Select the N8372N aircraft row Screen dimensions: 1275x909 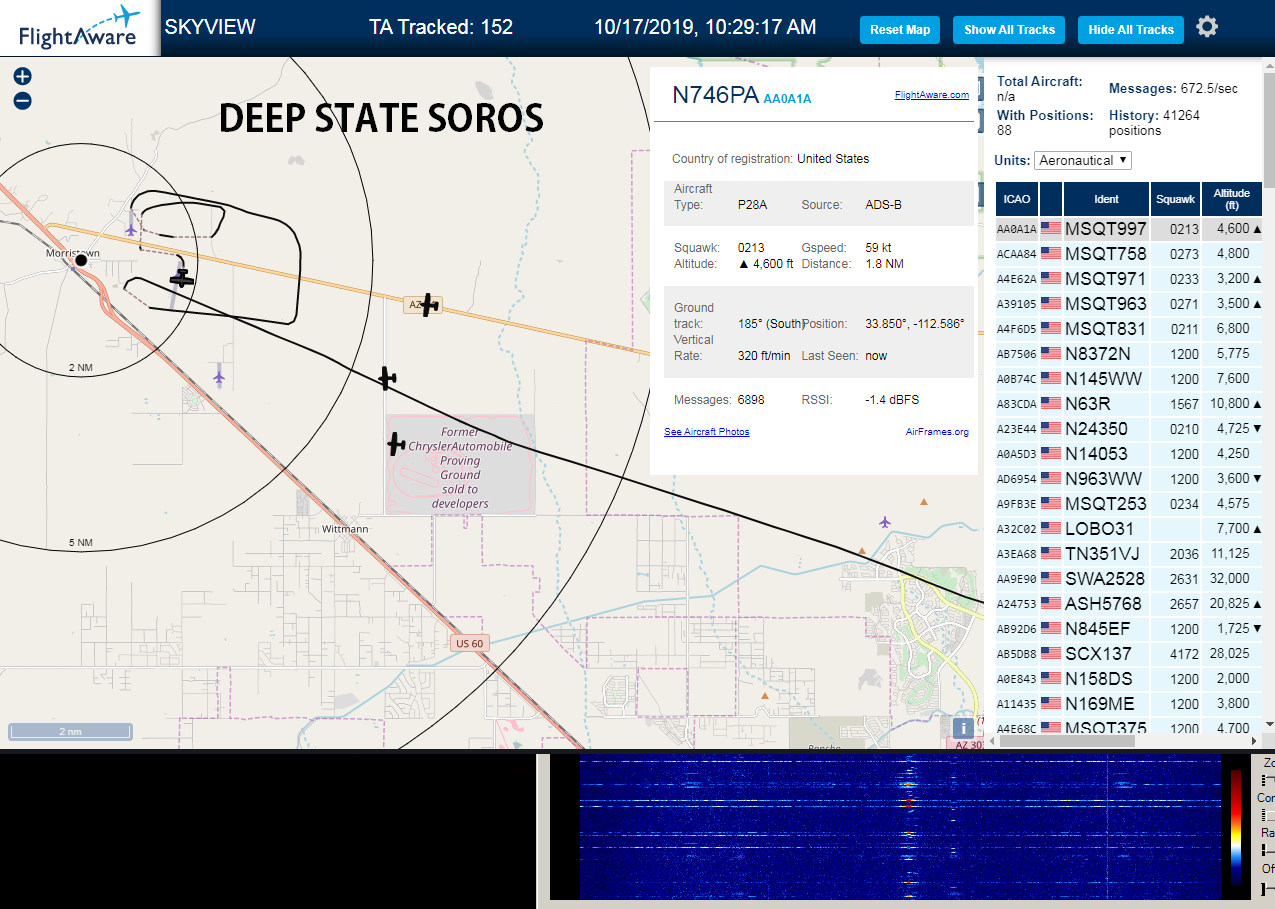pos(1129,354)
